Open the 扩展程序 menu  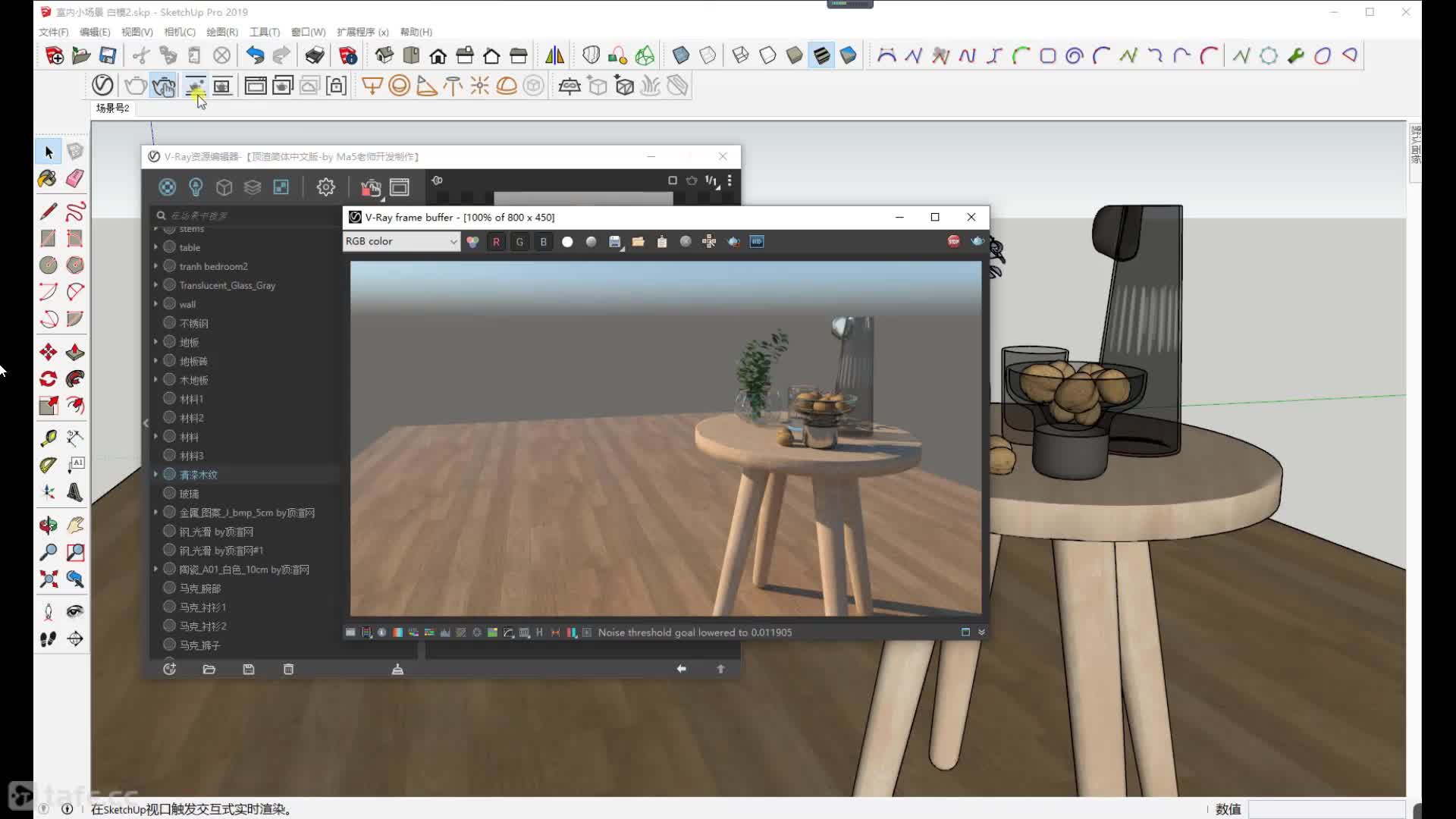362,32
